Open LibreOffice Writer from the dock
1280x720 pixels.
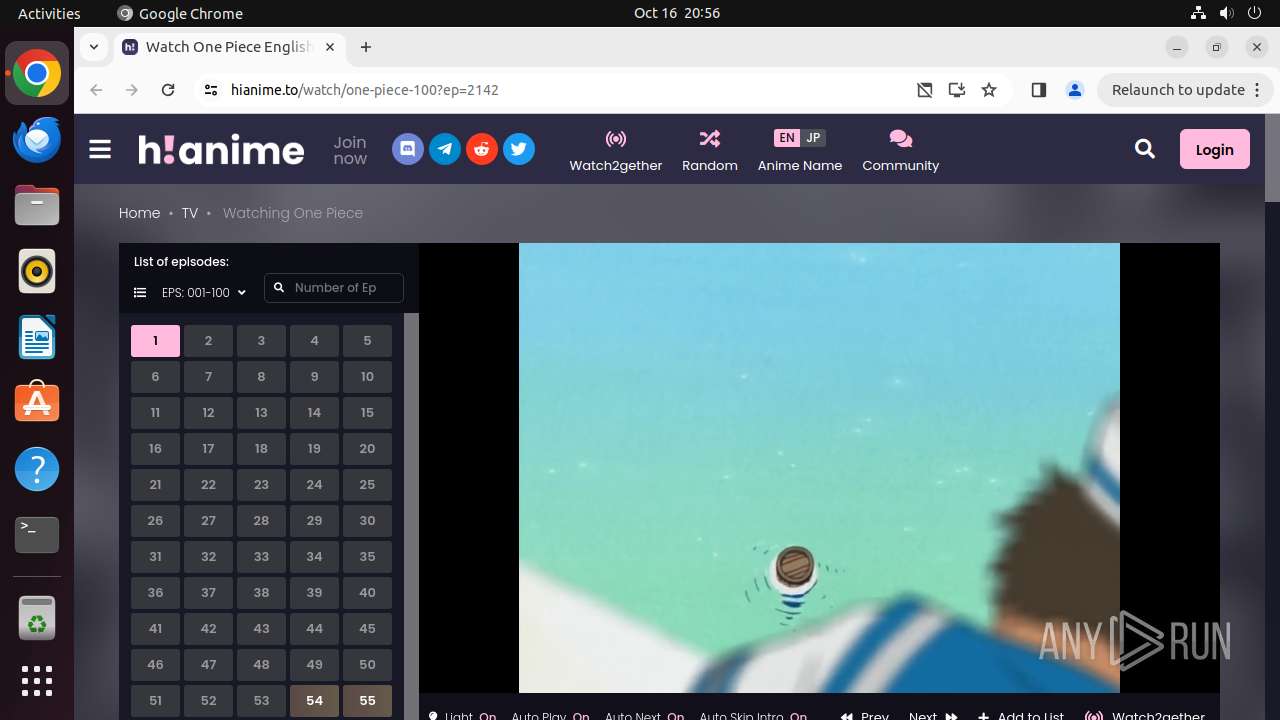[x=37, y=337]
